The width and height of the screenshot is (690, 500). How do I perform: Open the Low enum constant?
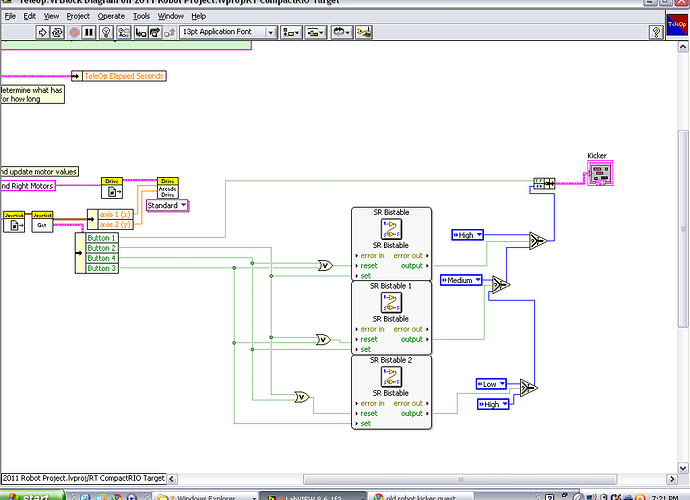(x=491, y=384)
